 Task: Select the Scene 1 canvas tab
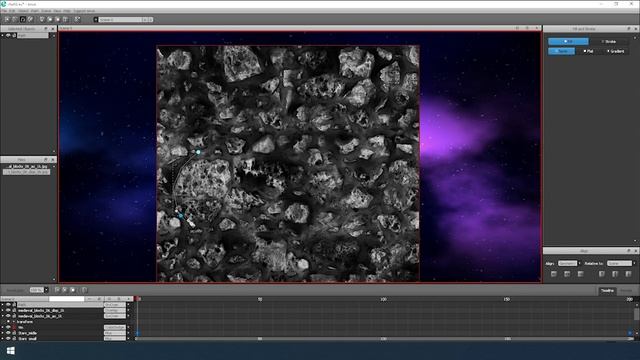coord(67,28)
